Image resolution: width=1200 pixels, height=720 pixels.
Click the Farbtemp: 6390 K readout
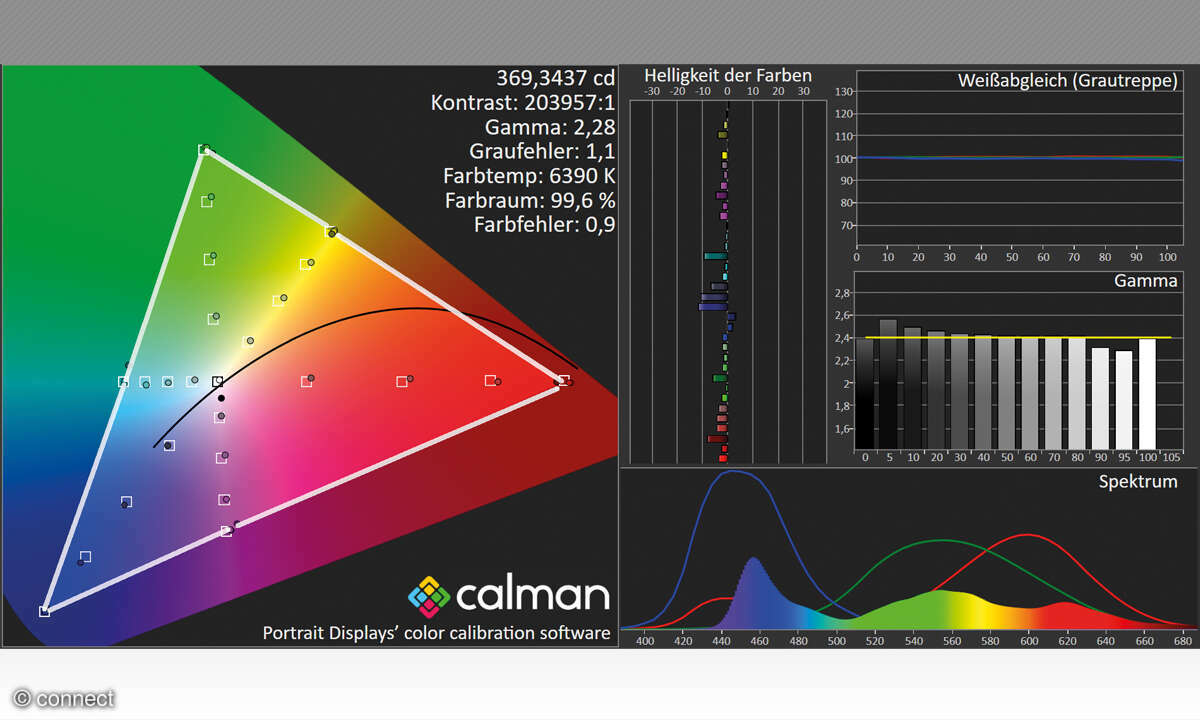point(528,176)
